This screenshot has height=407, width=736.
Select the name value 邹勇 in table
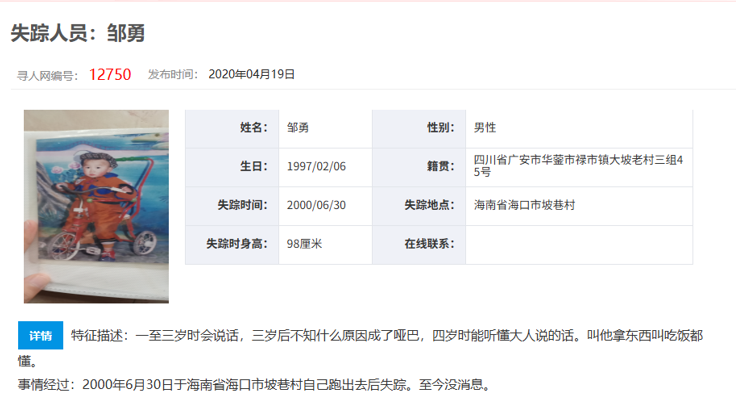(x=299, y=128)
